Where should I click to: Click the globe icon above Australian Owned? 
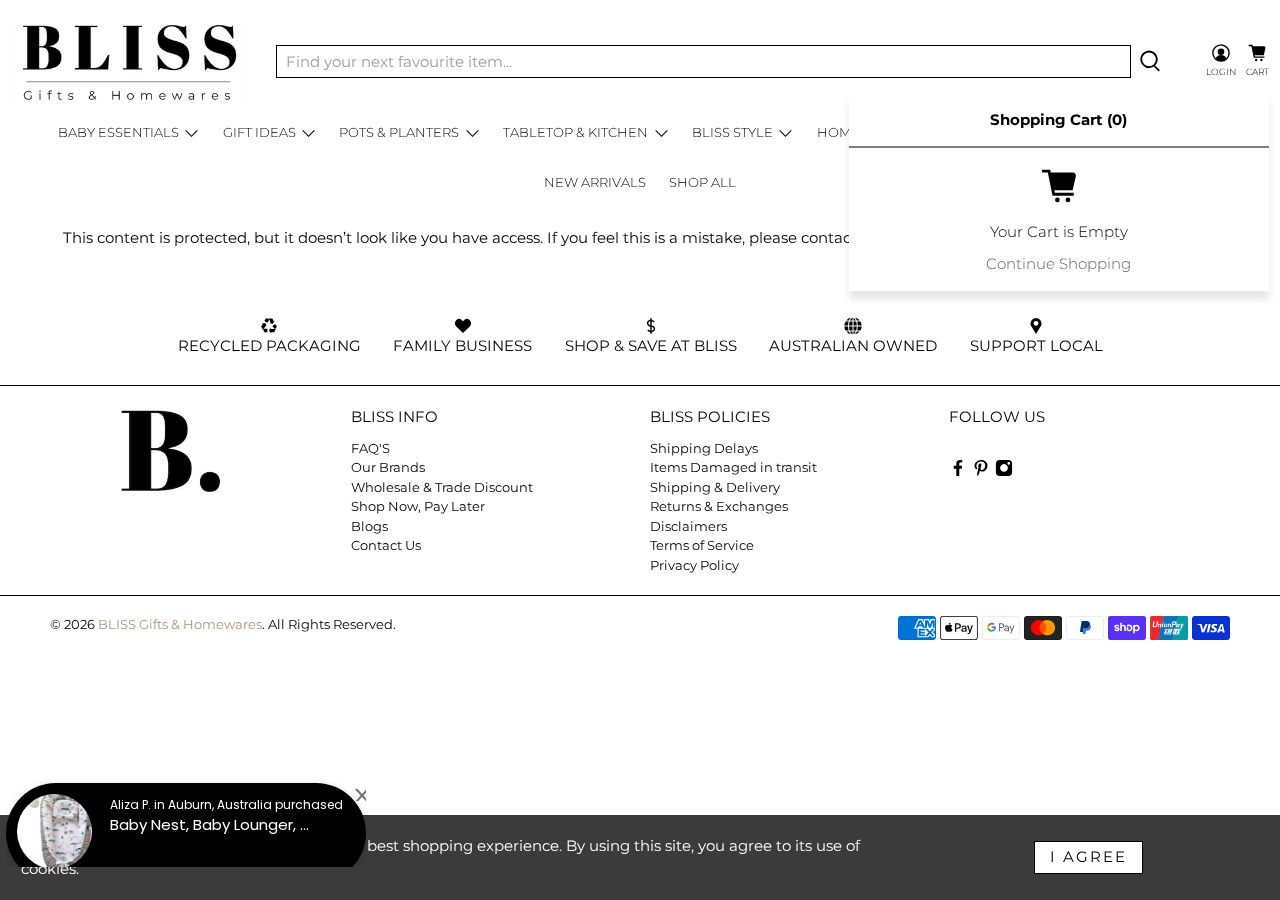click(x=853, y=325)
